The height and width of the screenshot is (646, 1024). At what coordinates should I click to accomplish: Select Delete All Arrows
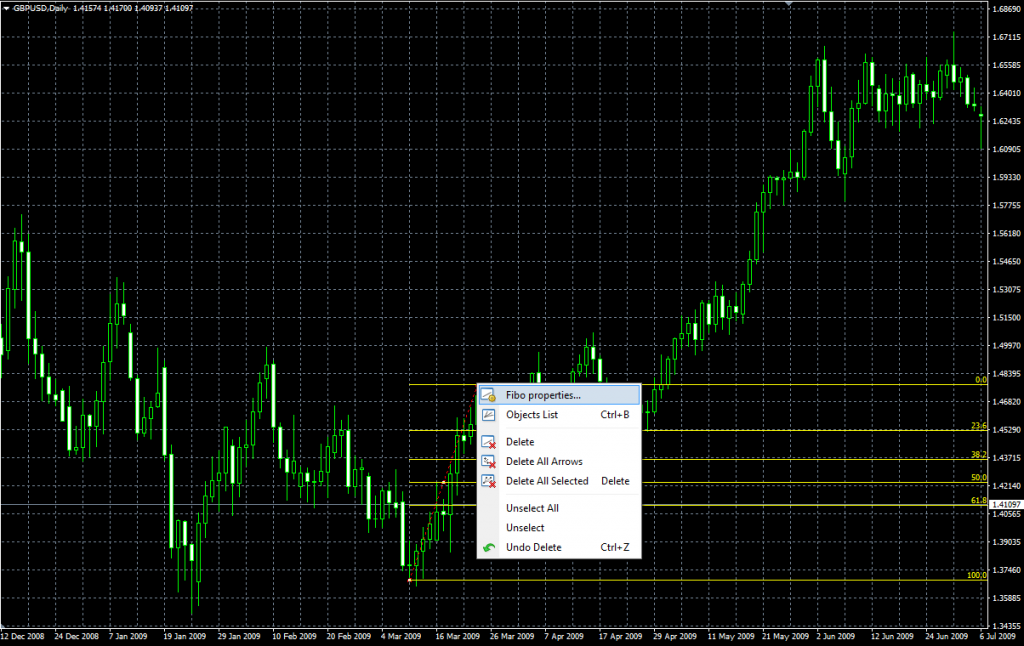tap(559, 462)
